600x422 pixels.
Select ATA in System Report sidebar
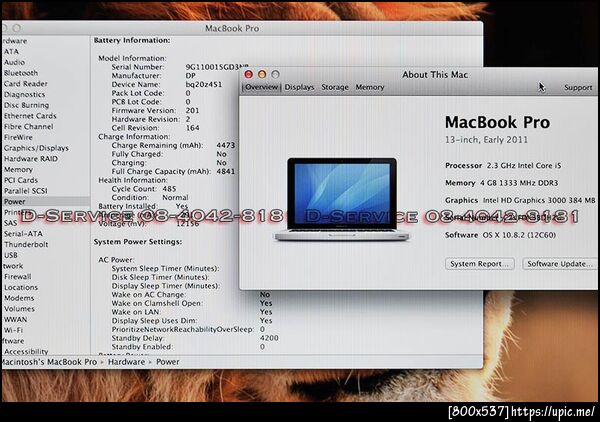point(11,51)
